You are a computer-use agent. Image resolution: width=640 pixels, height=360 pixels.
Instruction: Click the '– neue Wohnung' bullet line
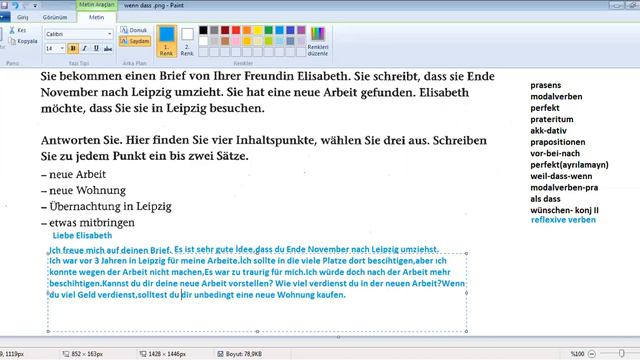[x=83, y=191]
